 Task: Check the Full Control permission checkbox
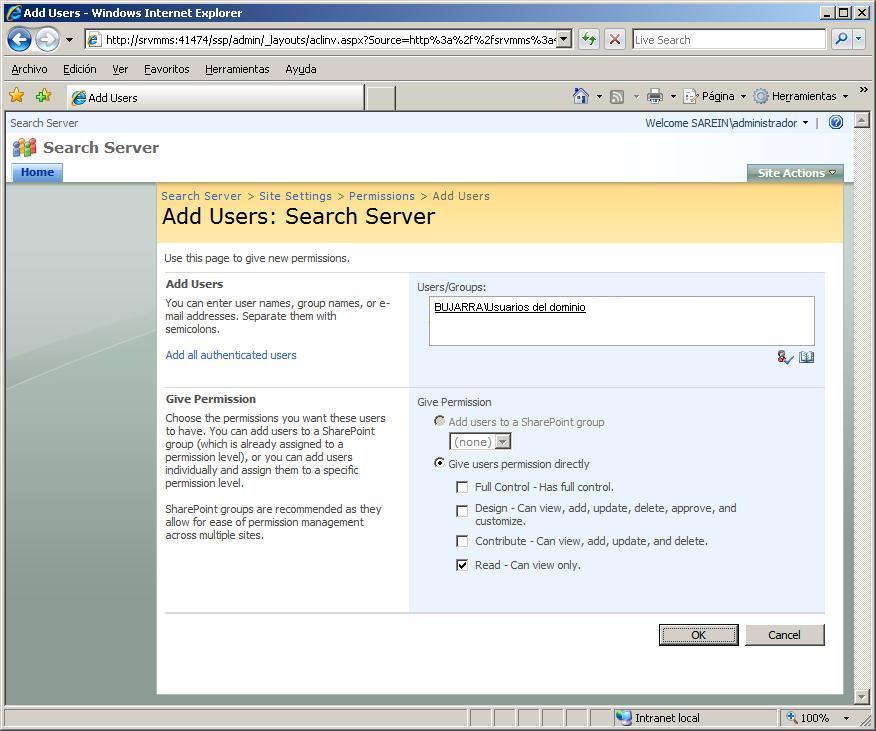tap(462, 487)
